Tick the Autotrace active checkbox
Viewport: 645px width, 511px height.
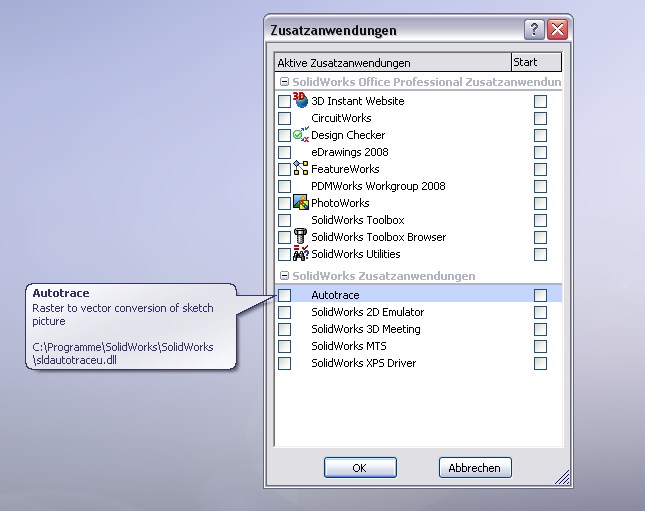284,295
